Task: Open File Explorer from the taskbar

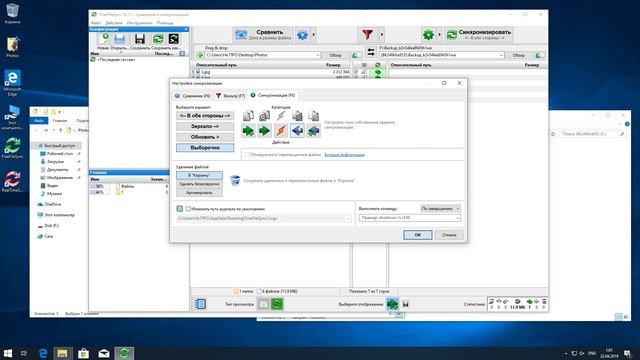Action: coord(62,353)
